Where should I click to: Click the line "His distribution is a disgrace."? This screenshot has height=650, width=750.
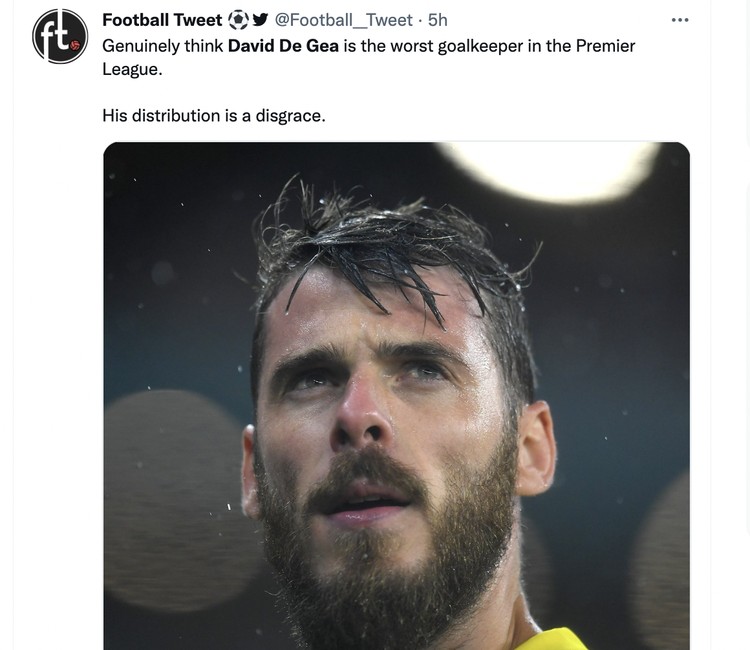(x=214, y=116)
